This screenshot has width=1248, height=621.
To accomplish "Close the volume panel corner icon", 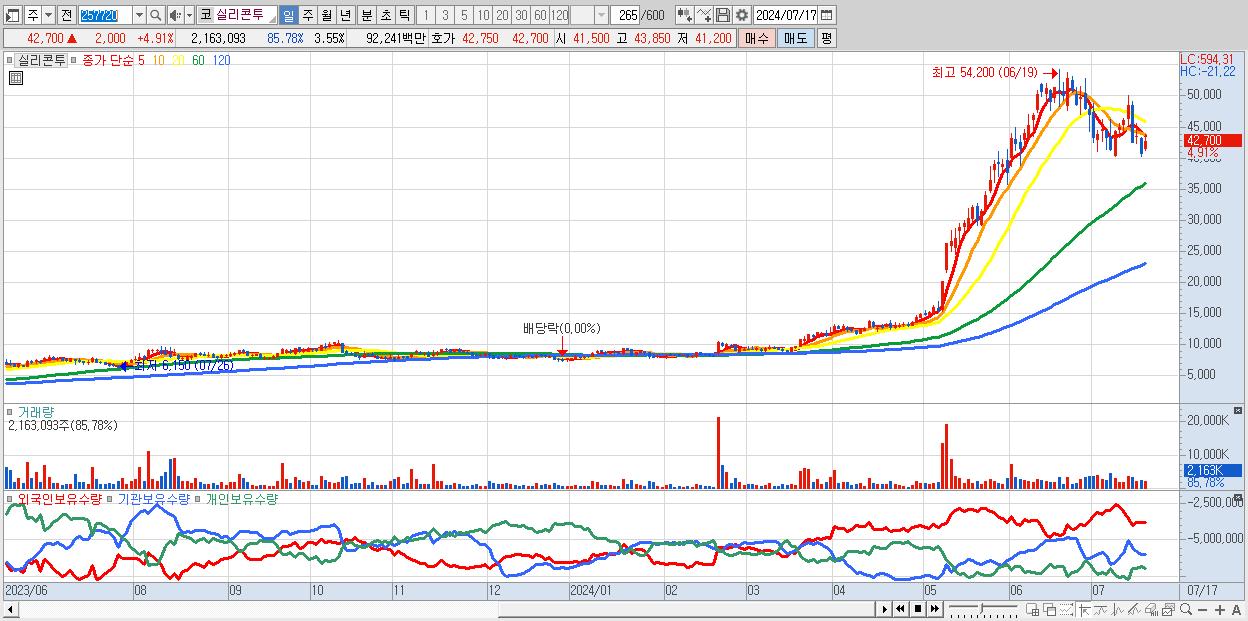I will tap(1240, 411).
